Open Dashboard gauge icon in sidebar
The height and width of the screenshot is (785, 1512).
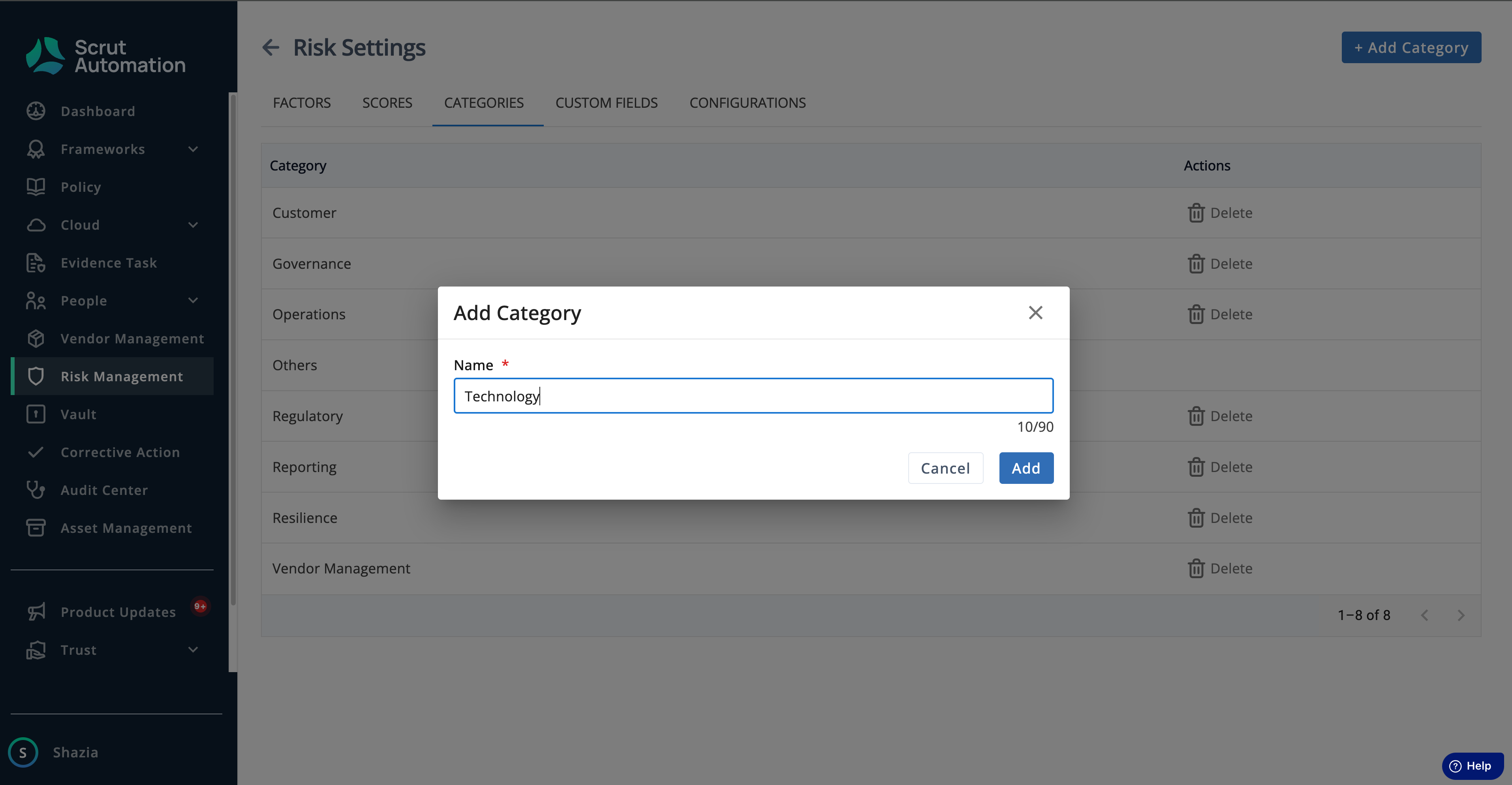click(36, 111)
